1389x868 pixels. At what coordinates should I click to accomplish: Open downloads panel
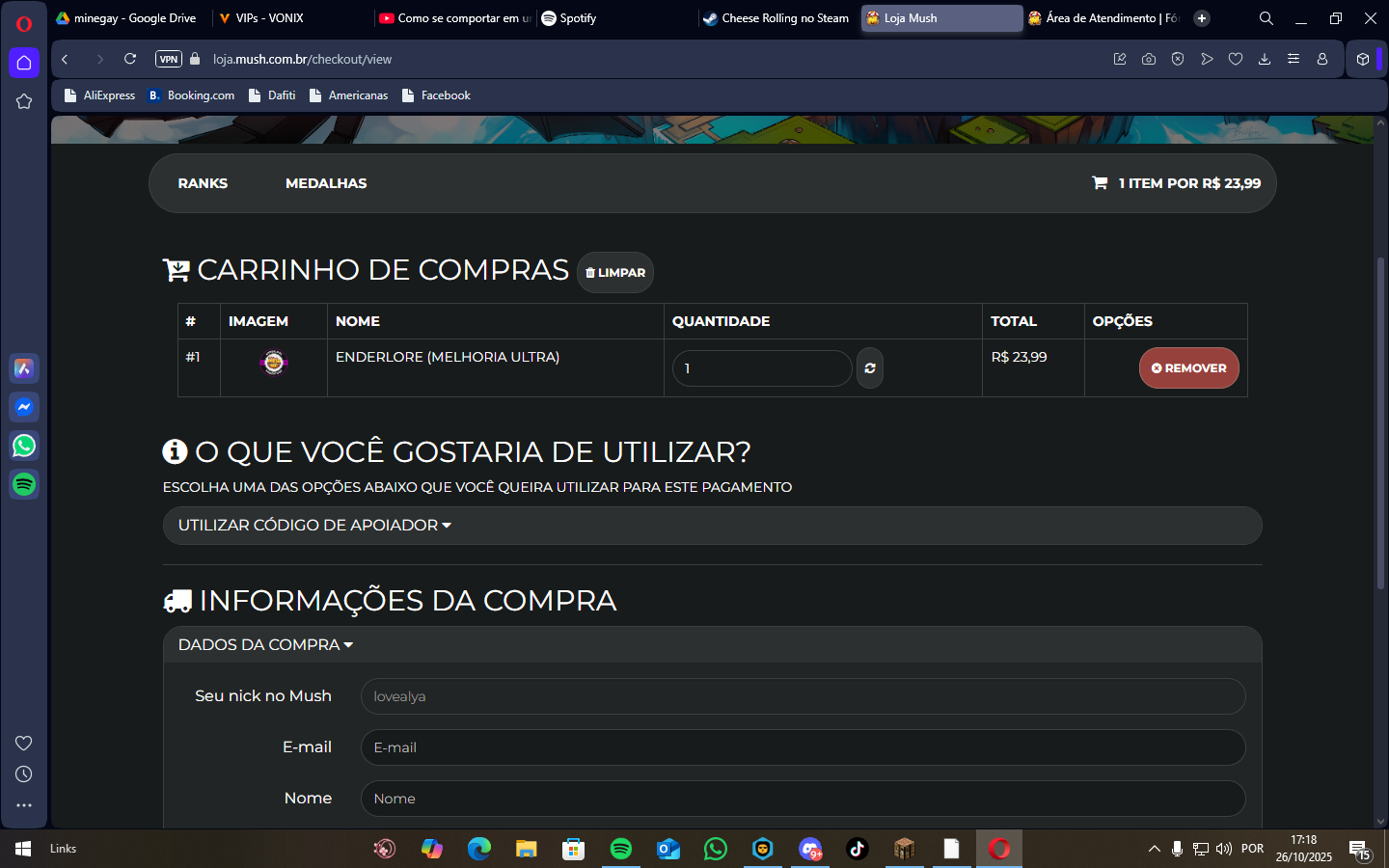click(1265, 59)
